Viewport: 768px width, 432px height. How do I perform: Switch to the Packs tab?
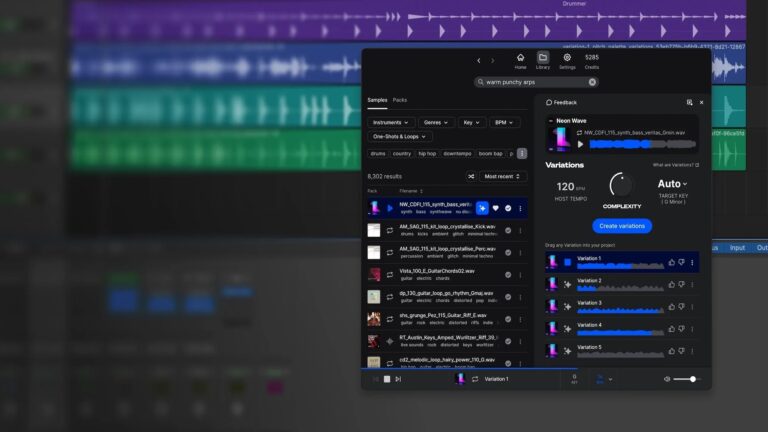pos(400,100)
